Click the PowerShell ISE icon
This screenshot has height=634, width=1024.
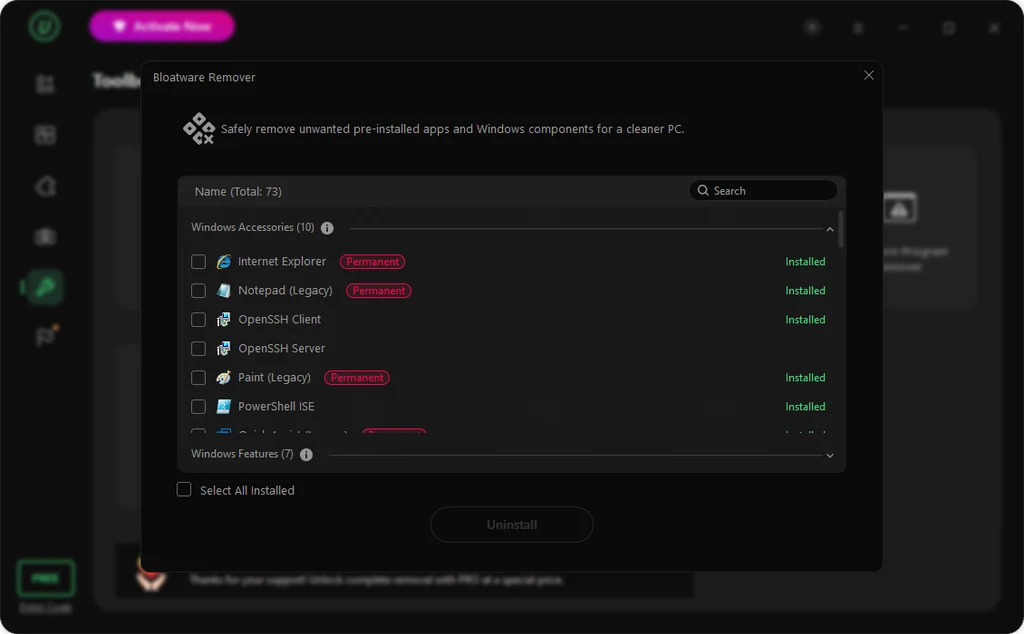(x=223, y=407)
